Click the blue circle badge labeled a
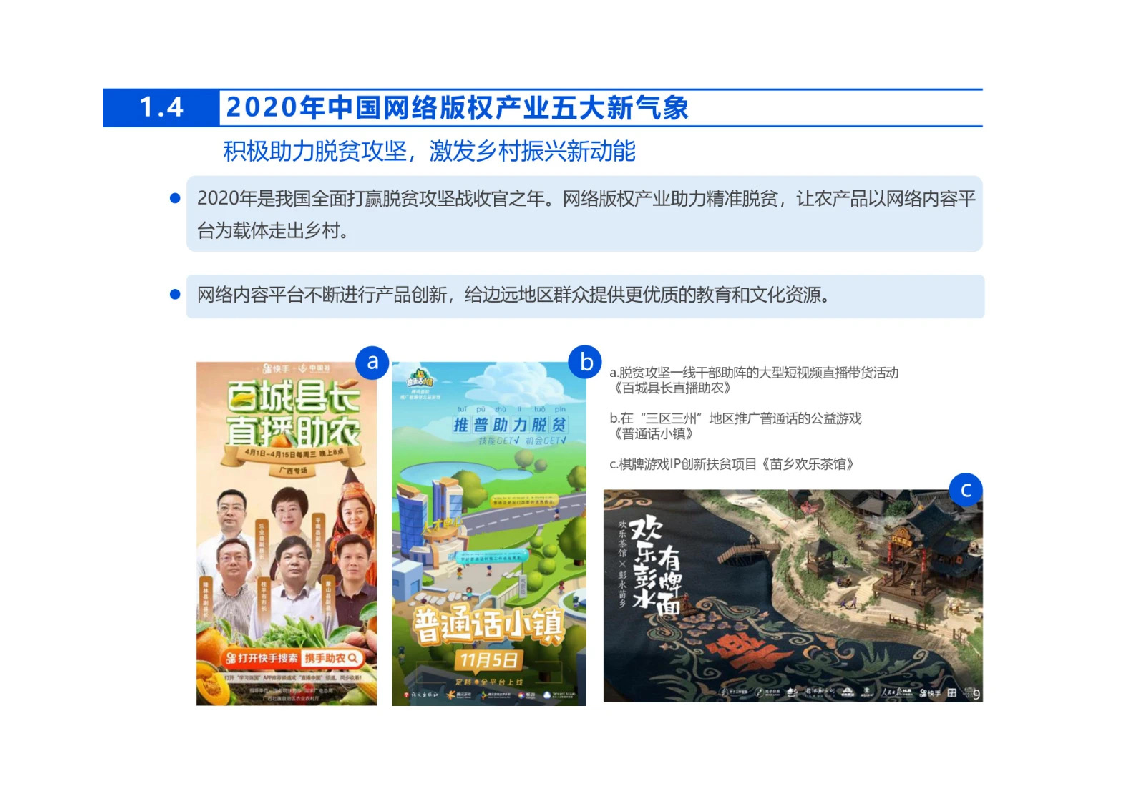This screenshot has width=1123, height=794. (372, 361)
